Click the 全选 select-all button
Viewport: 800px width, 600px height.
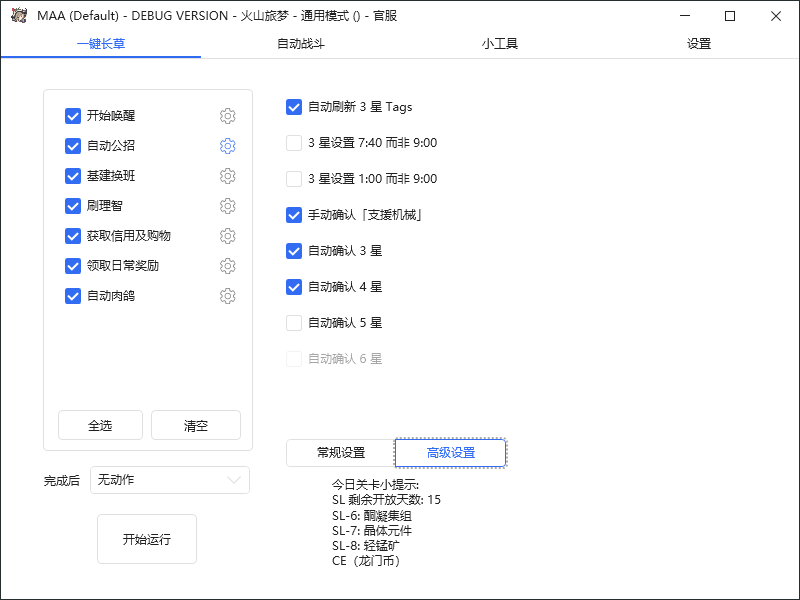(100, 424)
